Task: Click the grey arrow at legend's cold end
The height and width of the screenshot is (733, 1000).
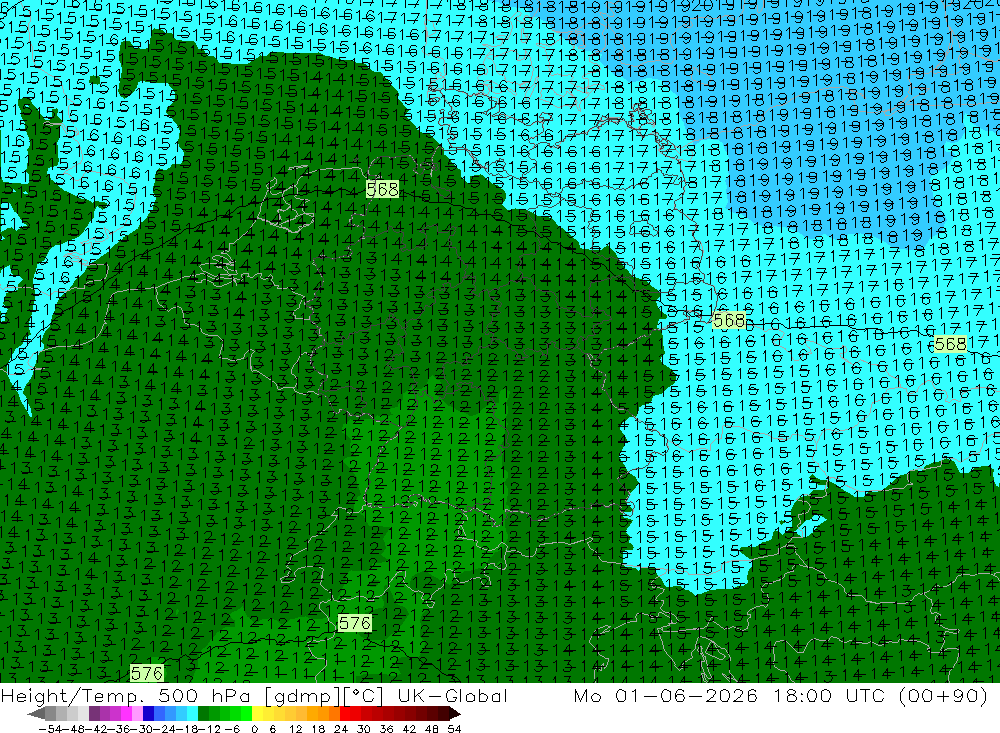Action: click(x=36, y=714)
